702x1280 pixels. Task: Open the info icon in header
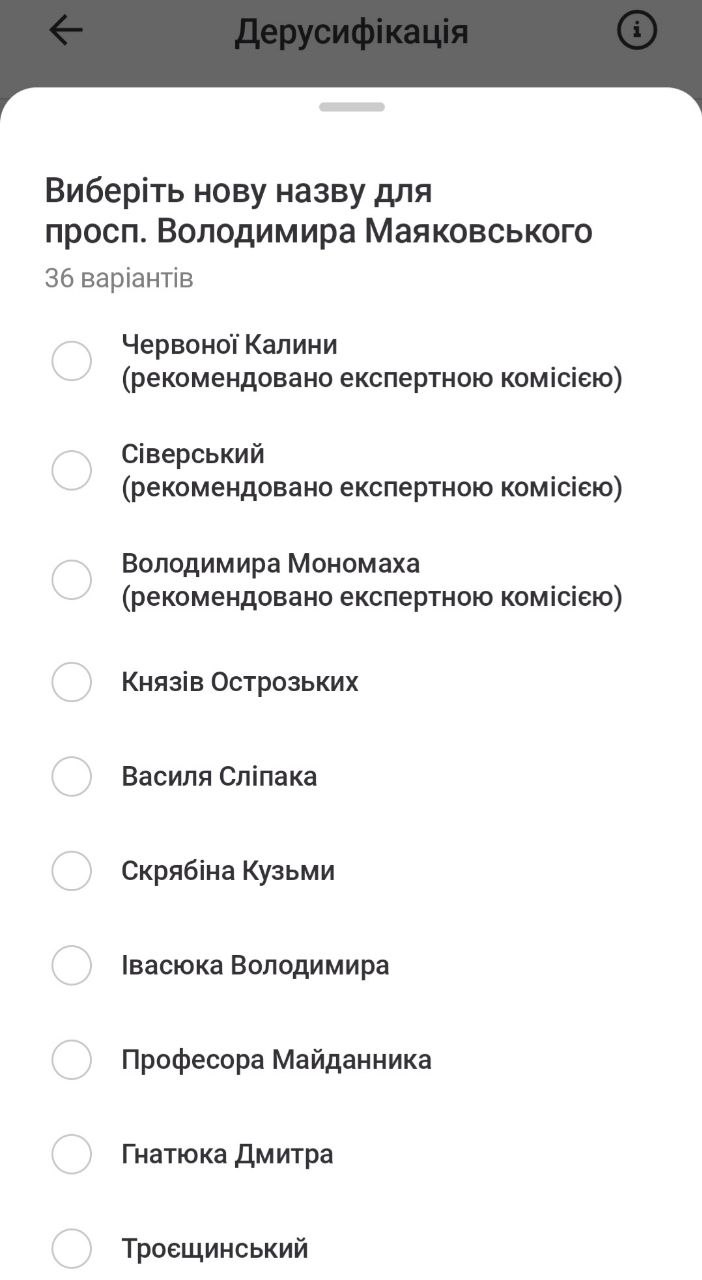pos(637,31)
